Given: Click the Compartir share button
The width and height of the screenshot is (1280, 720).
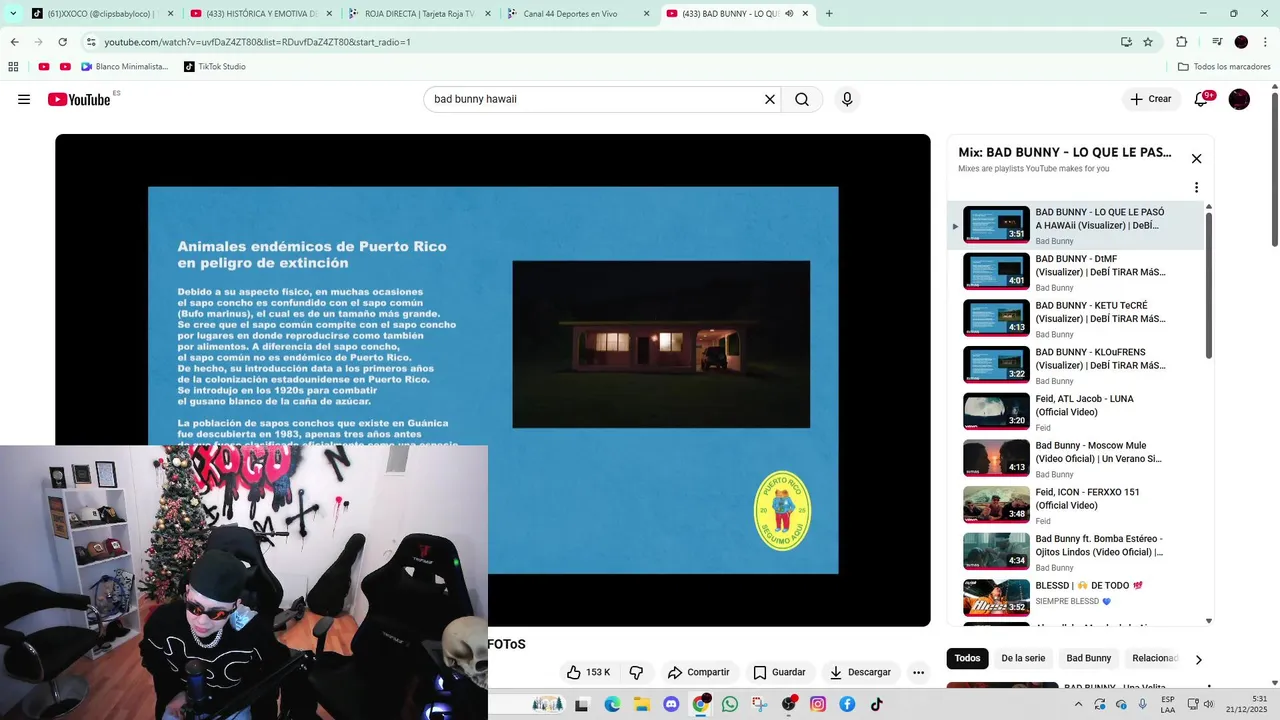Looking at the screenshot, I should pyautogui.click(x=698, y=672).
